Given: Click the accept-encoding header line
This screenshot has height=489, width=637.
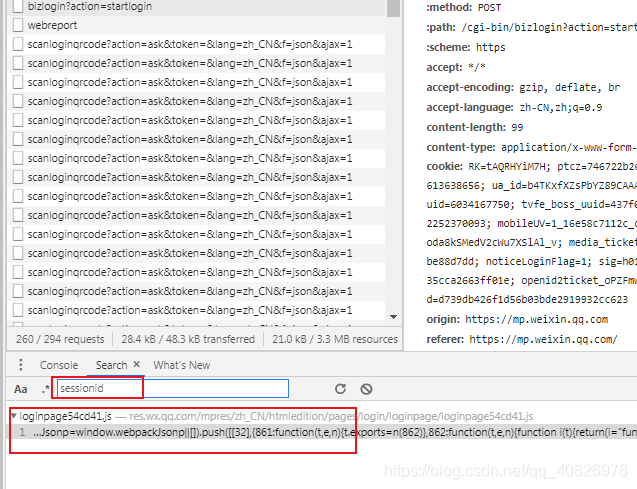Looking at the screenshot, I should click(523, 87).
